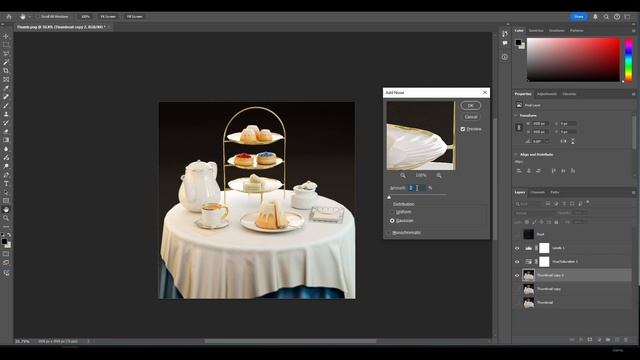Switch to the Gradients tab
The image size is (640, 360).
click(556, 31)
